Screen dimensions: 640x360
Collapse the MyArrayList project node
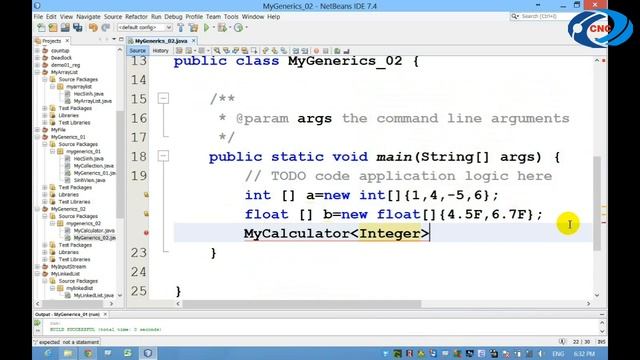[38, 72]
